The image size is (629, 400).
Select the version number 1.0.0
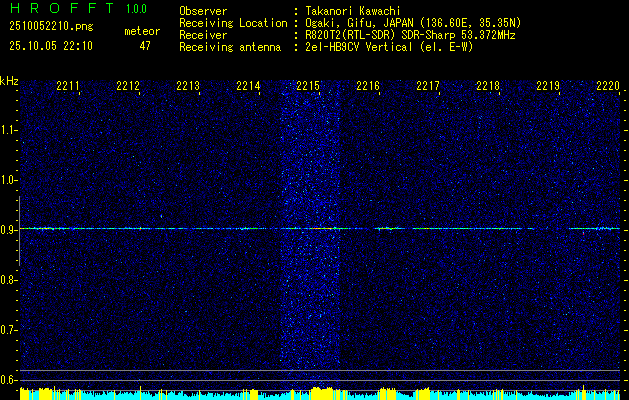point(136,9)
